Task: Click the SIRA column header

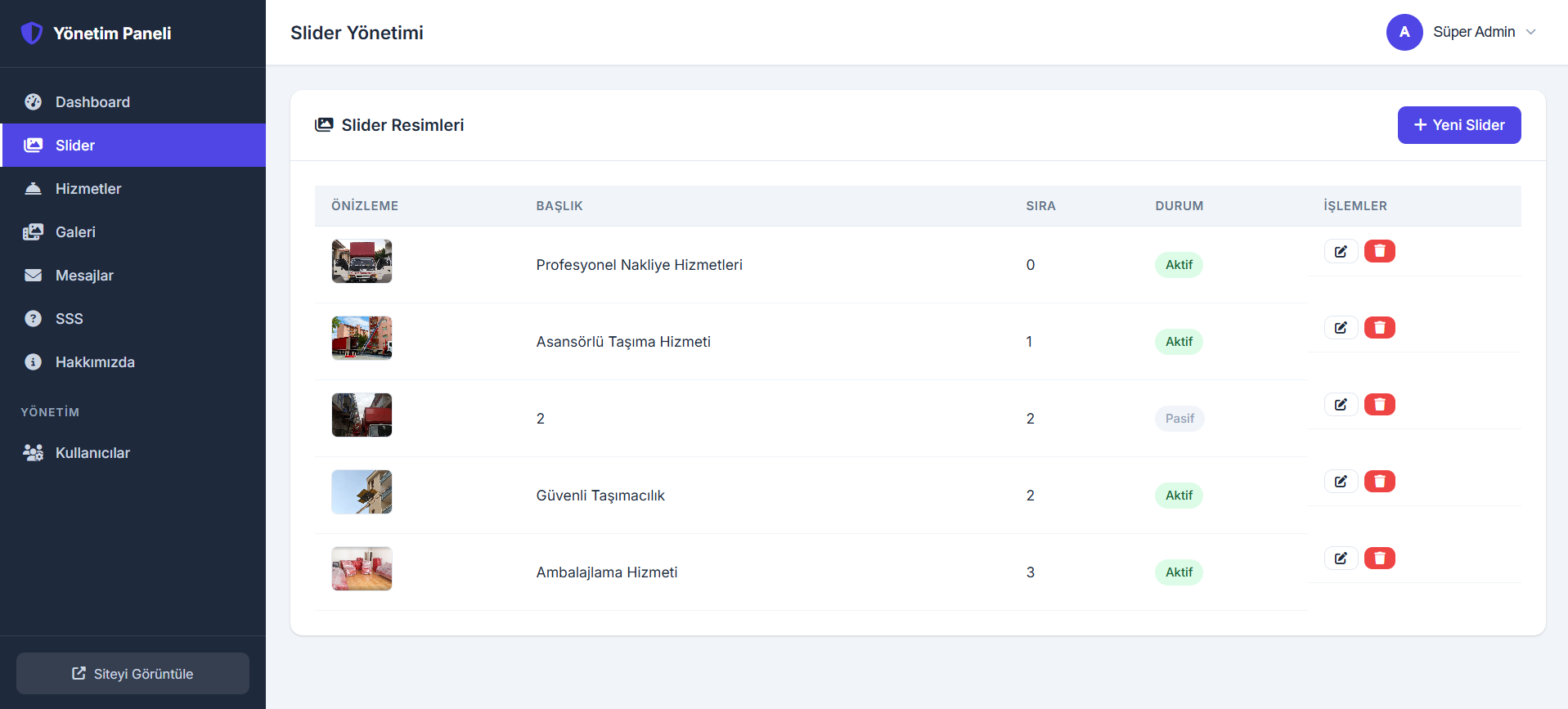Action: tap(1040, 206)
